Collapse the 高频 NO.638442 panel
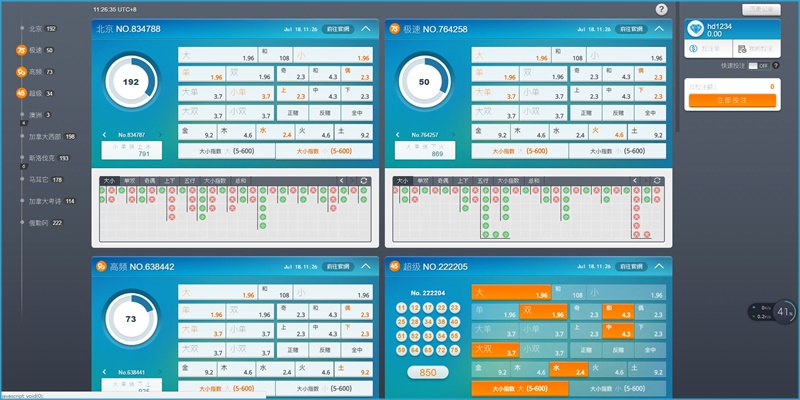 (365, 268)
